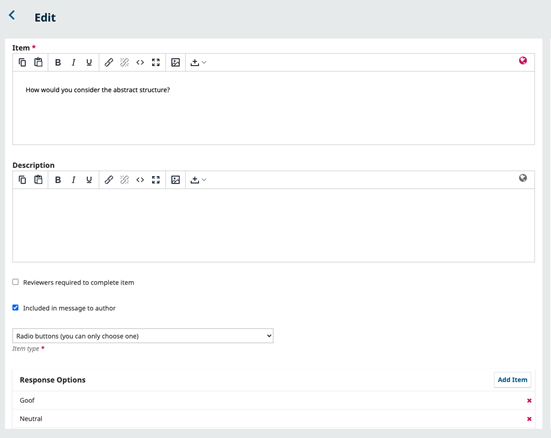Image resolution: width=551 pixels, height=438 pixels.
Task: Underline text in the Description editor
Action: pyautogui.click(x=89, y=180)
